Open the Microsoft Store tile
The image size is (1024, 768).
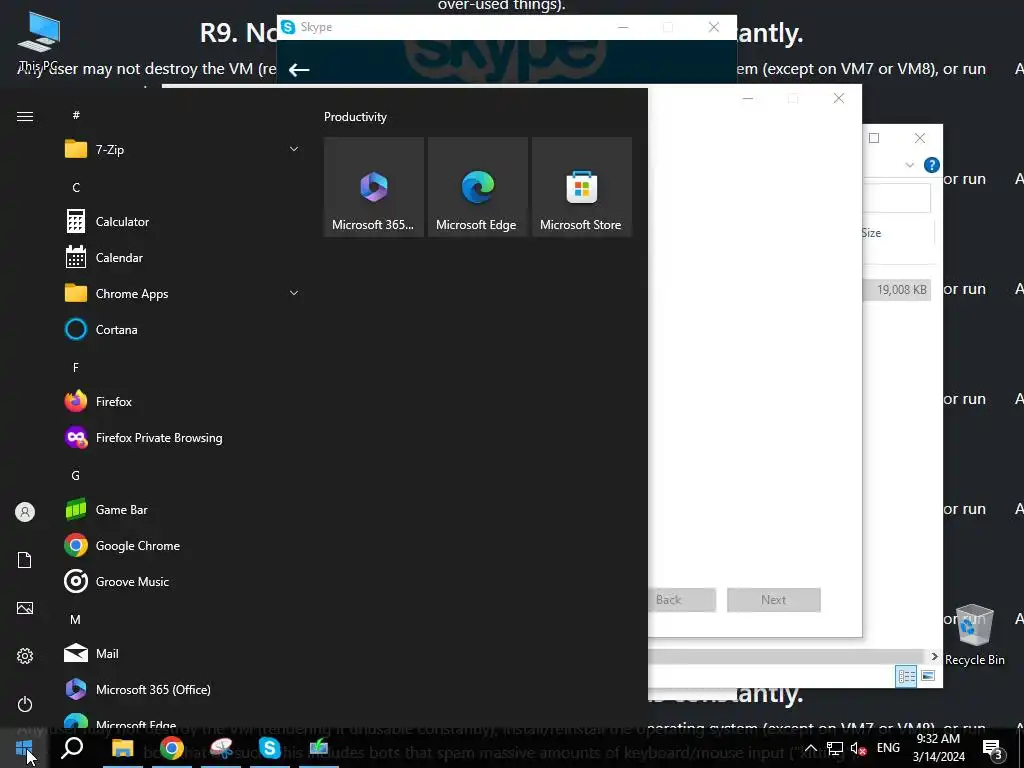[x=581, y=187]
